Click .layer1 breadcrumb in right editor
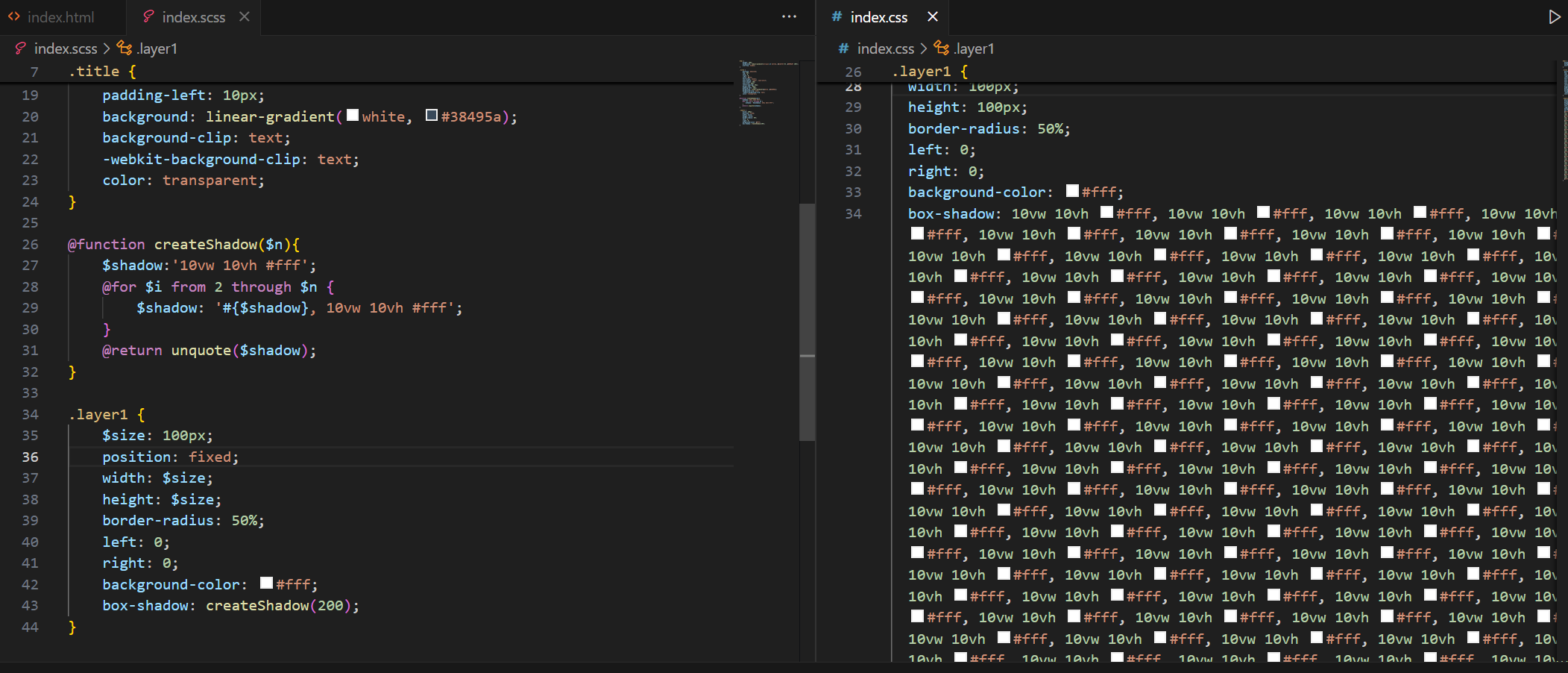This screenshot has height=673, width=1568. 974,48
